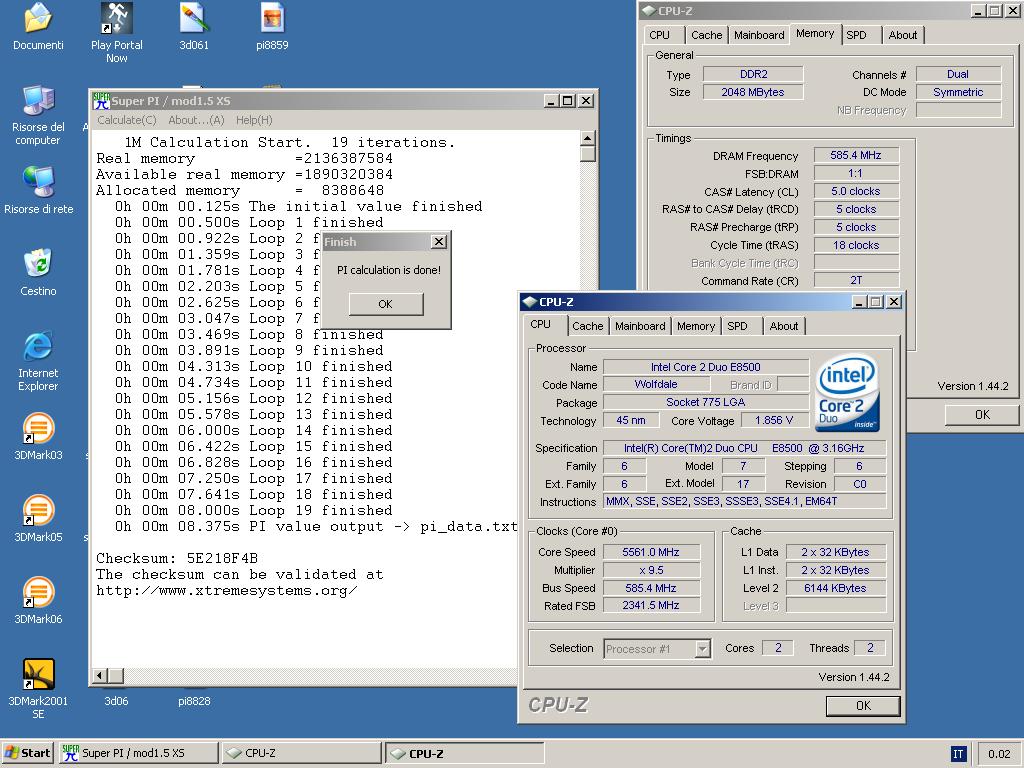Launch Internet Explorer from desktop

point(38,346)
